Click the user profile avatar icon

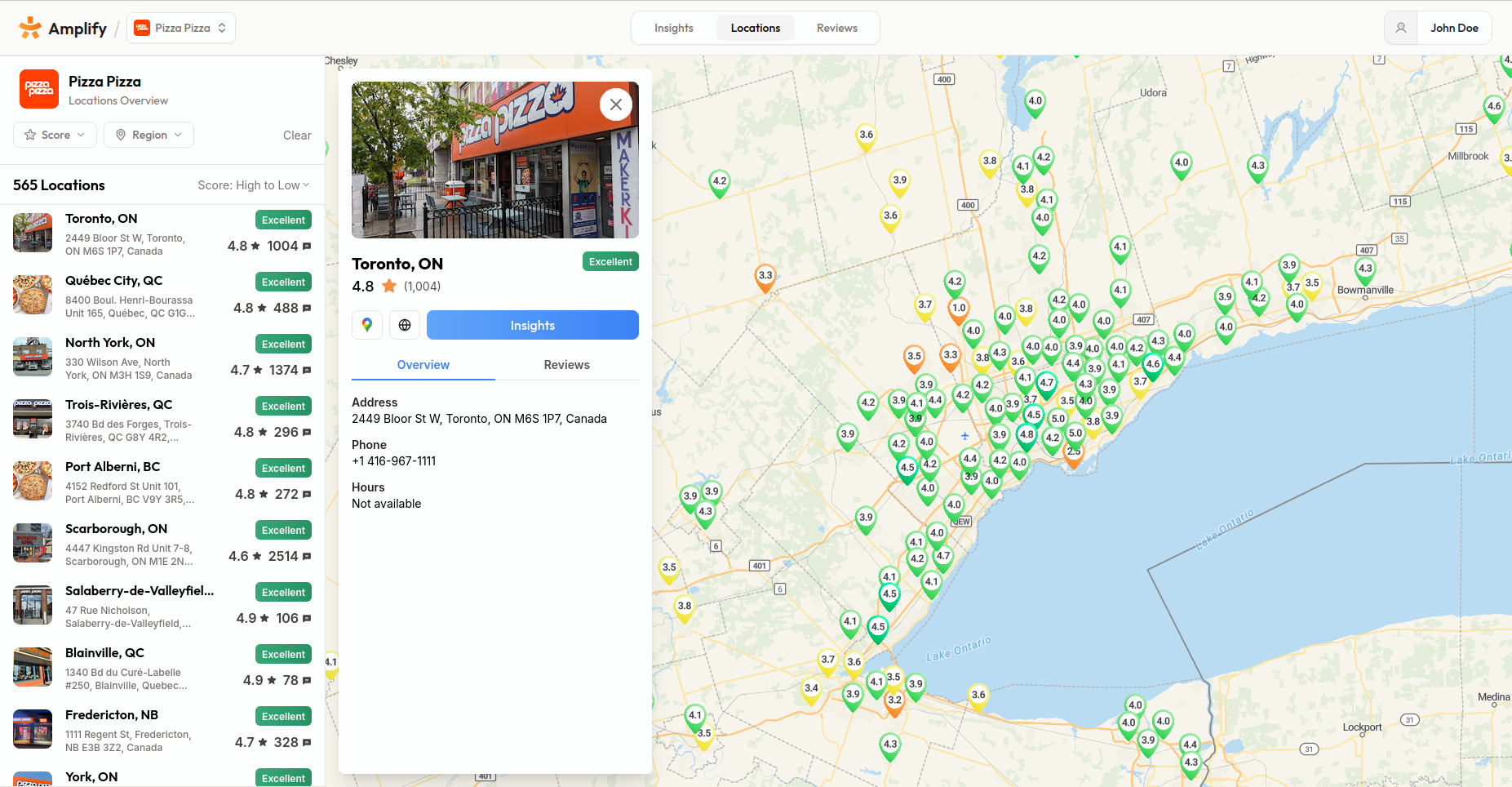(x=1401, y=28)
